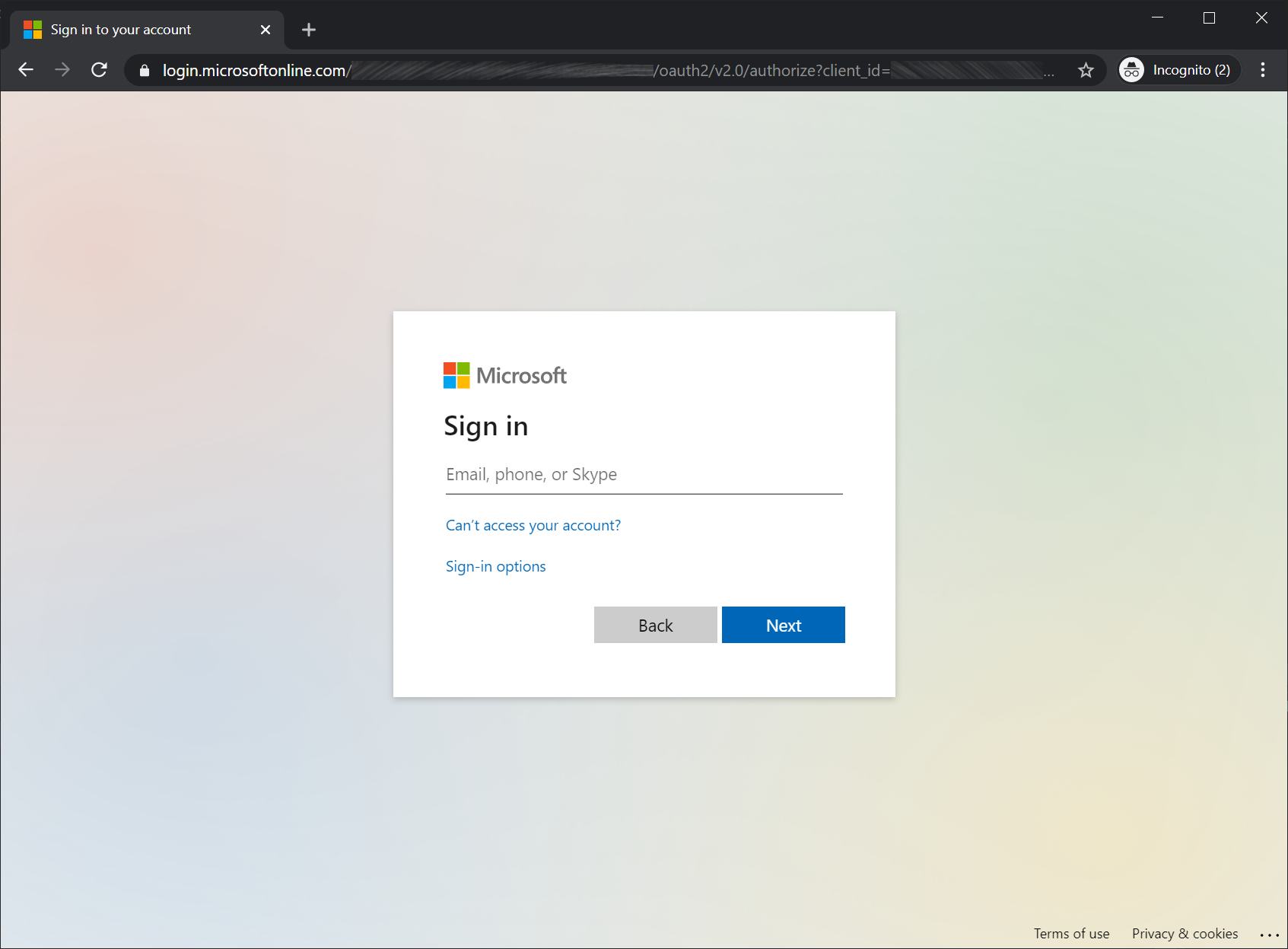Focus the Email, phone, or Skype field
This screenshot has width=1288, height=949.
click(x=644, y=475)
